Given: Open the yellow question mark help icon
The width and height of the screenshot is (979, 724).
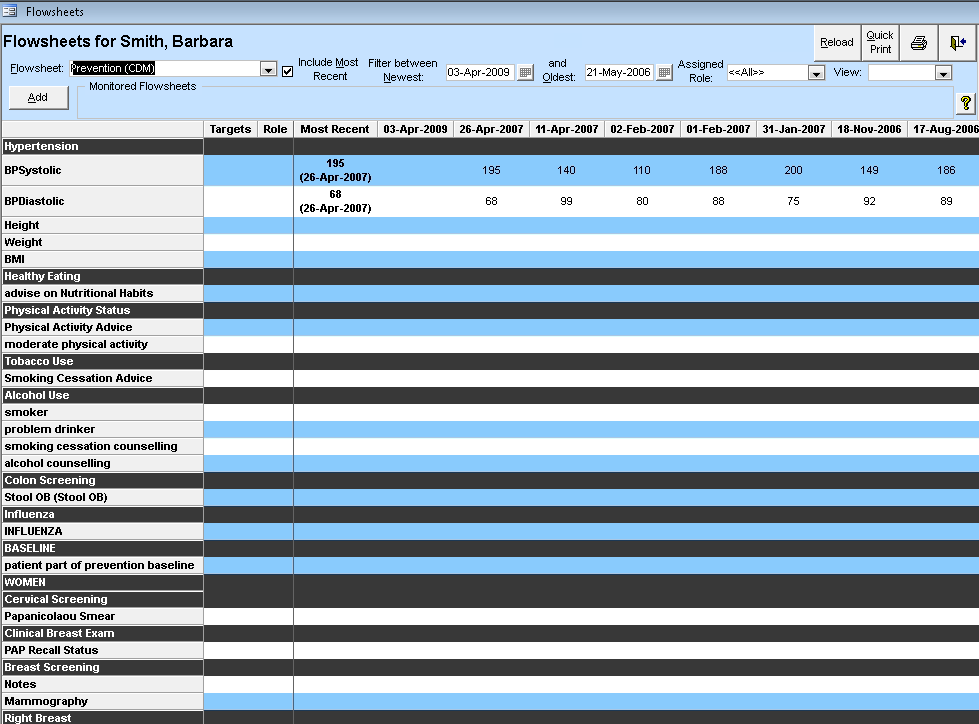Looking at the screenshot, I should pos(965,103).
